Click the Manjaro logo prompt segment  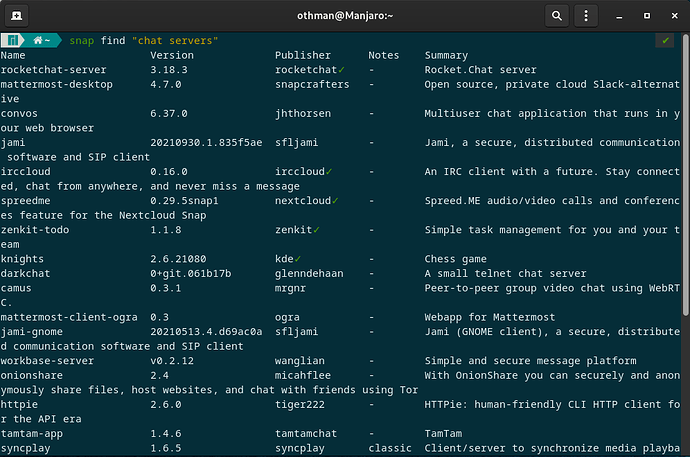[x=13, y=40]
